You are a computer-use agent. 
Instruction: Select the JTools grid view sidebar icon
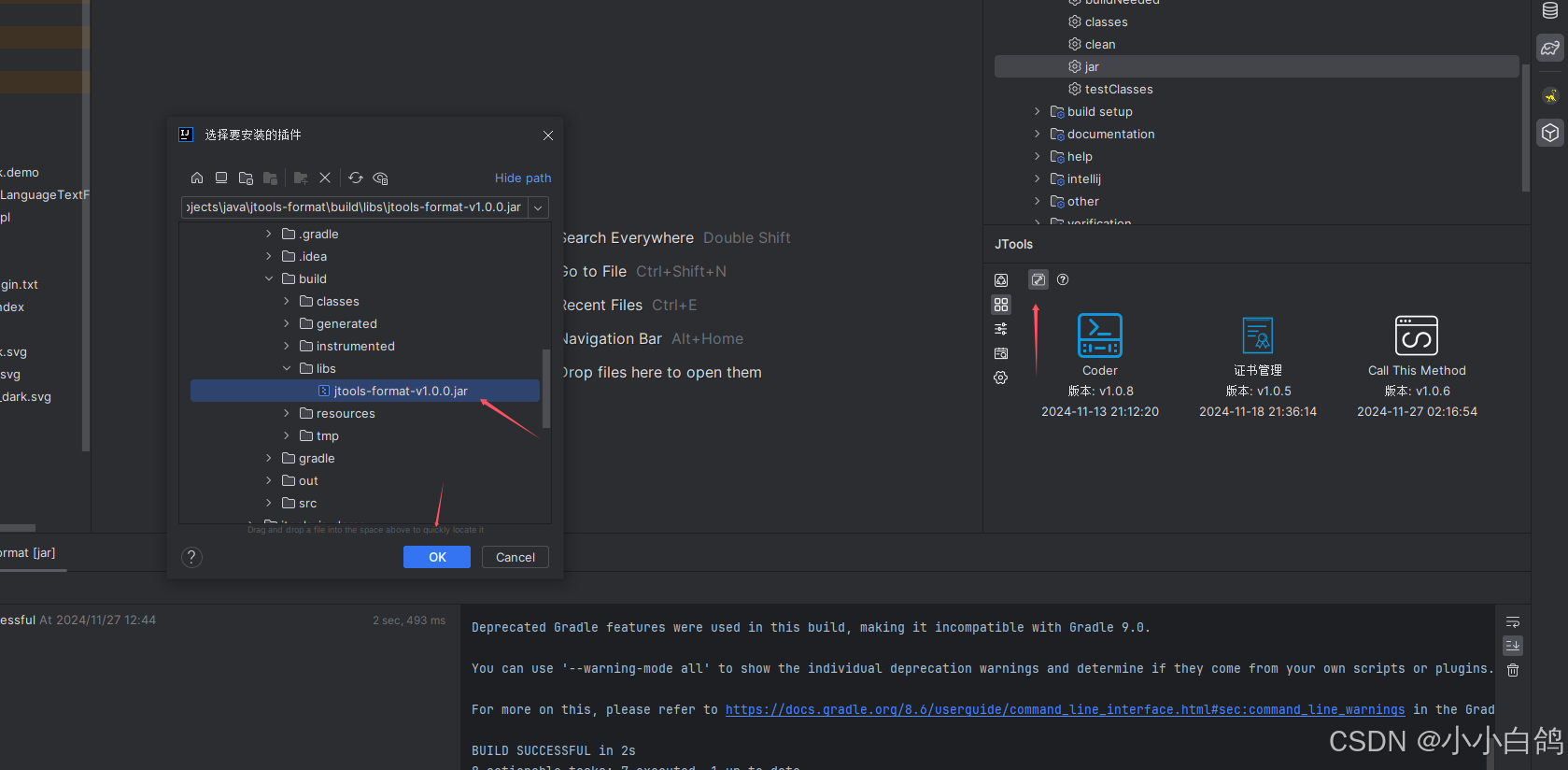(1001, 305)
